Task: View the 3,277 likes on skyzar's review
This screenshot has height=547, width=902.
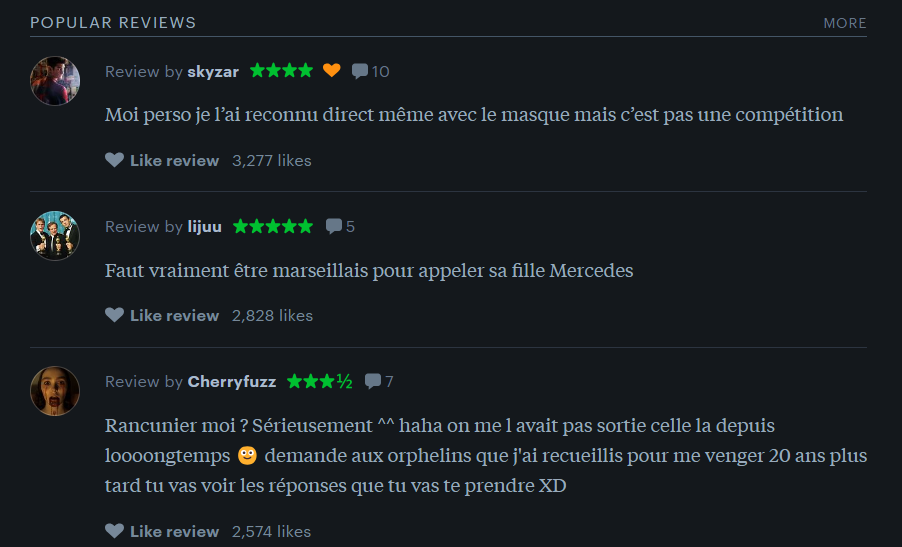Action: 272,160
